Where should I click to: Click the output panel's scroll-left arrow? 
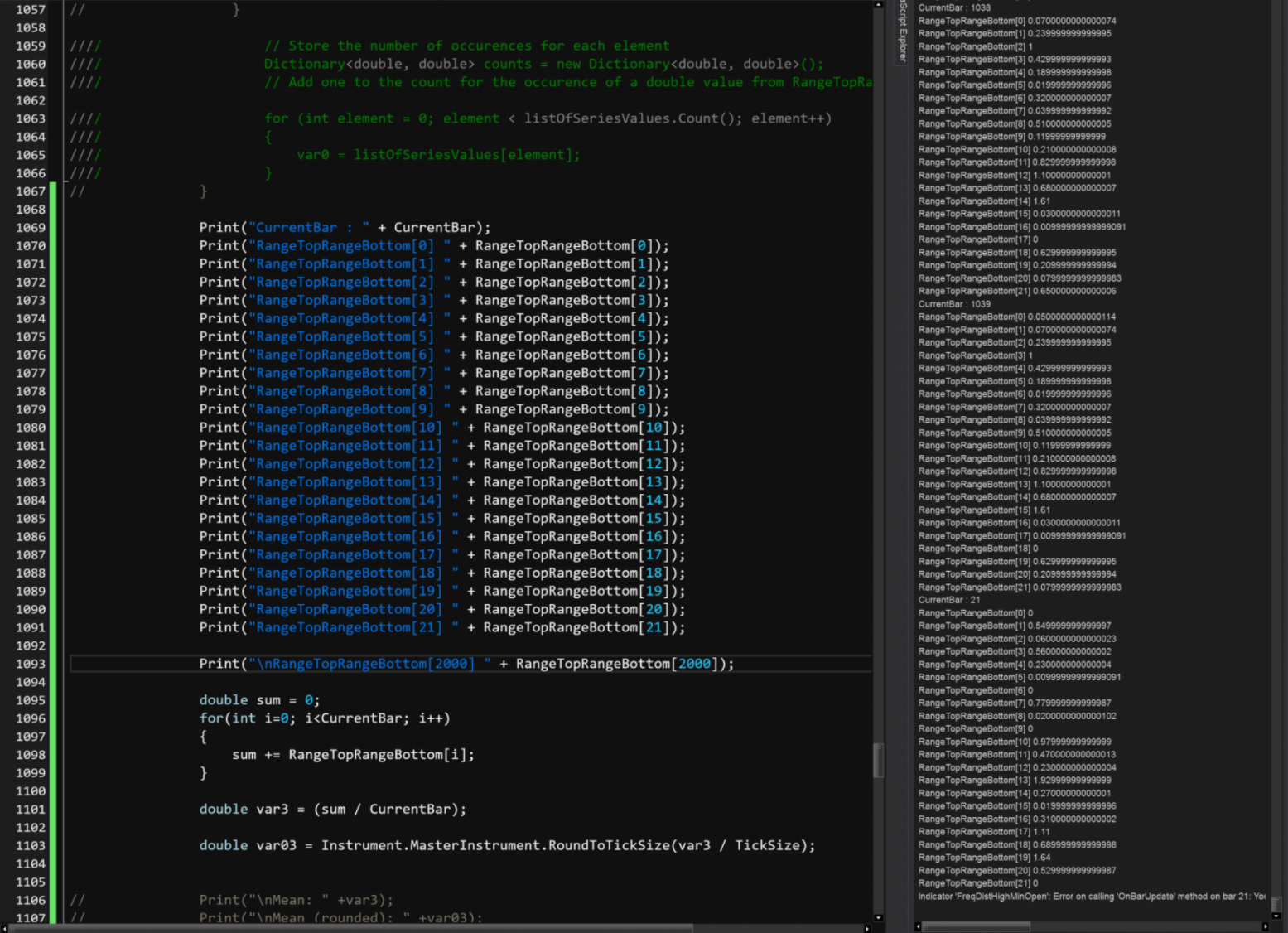(x=918, y=926)
